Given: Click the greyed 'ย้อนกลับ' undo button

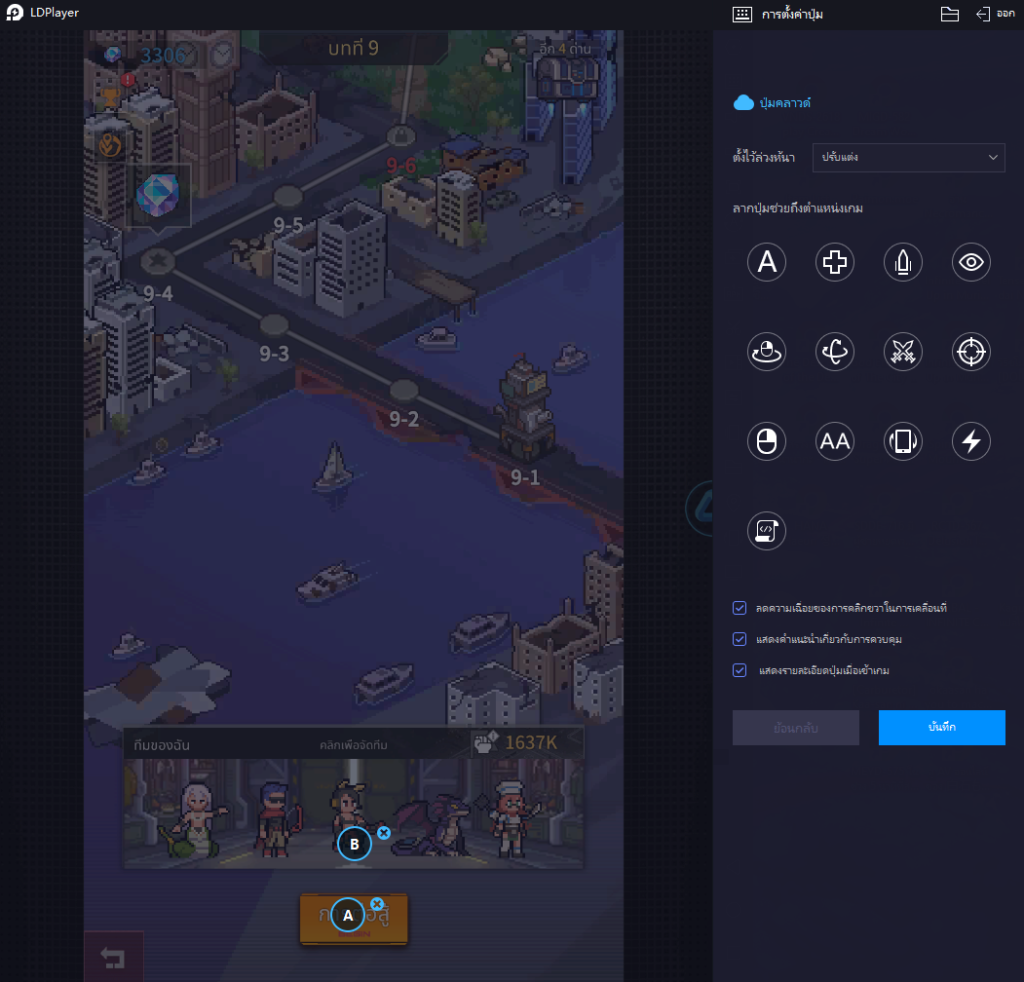Looking at the screenshot, I should tap(795, 727).
